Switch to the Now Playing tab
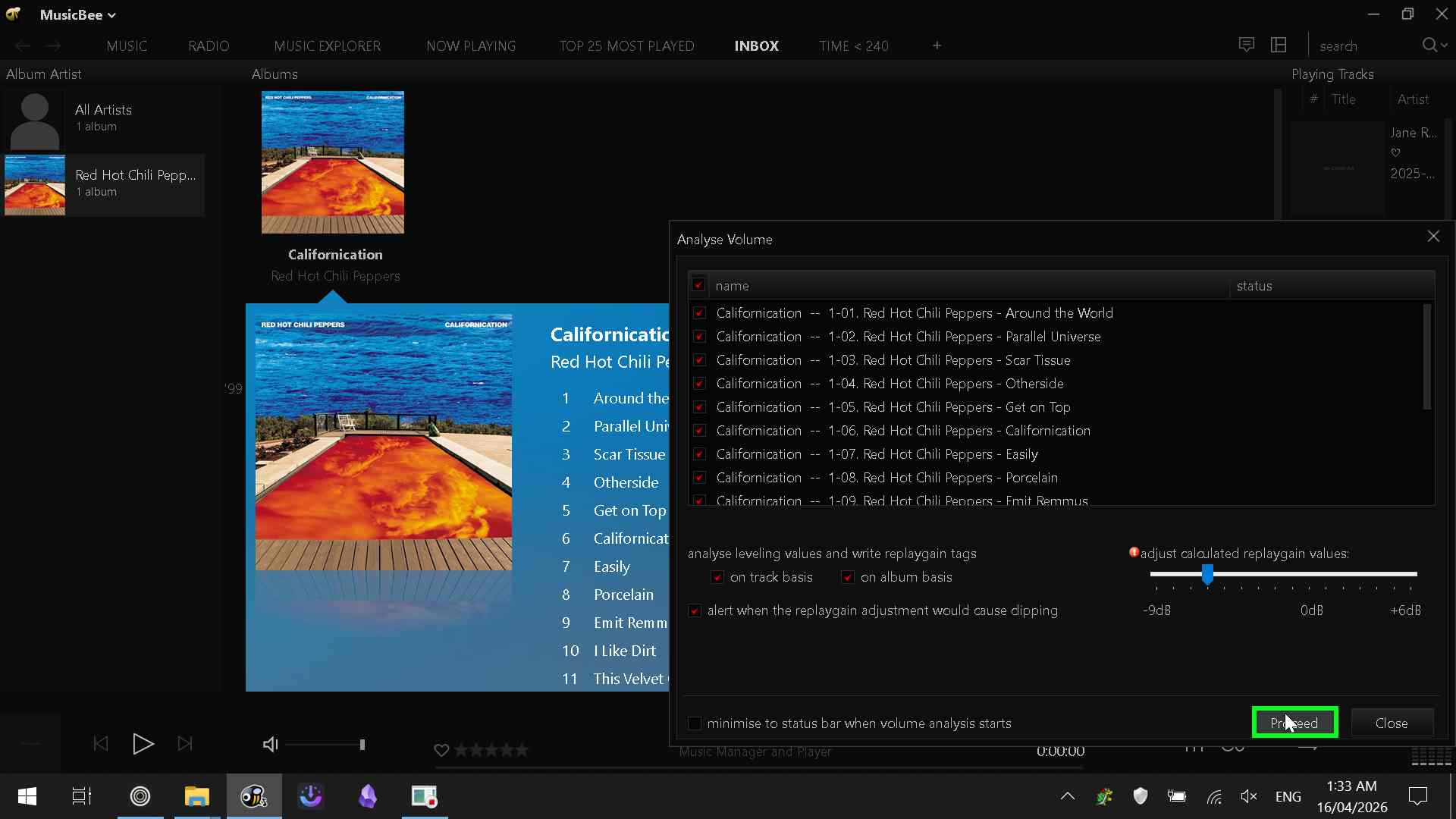The height and width of the screenshot is (819, 1456). (x=470, y=46)
